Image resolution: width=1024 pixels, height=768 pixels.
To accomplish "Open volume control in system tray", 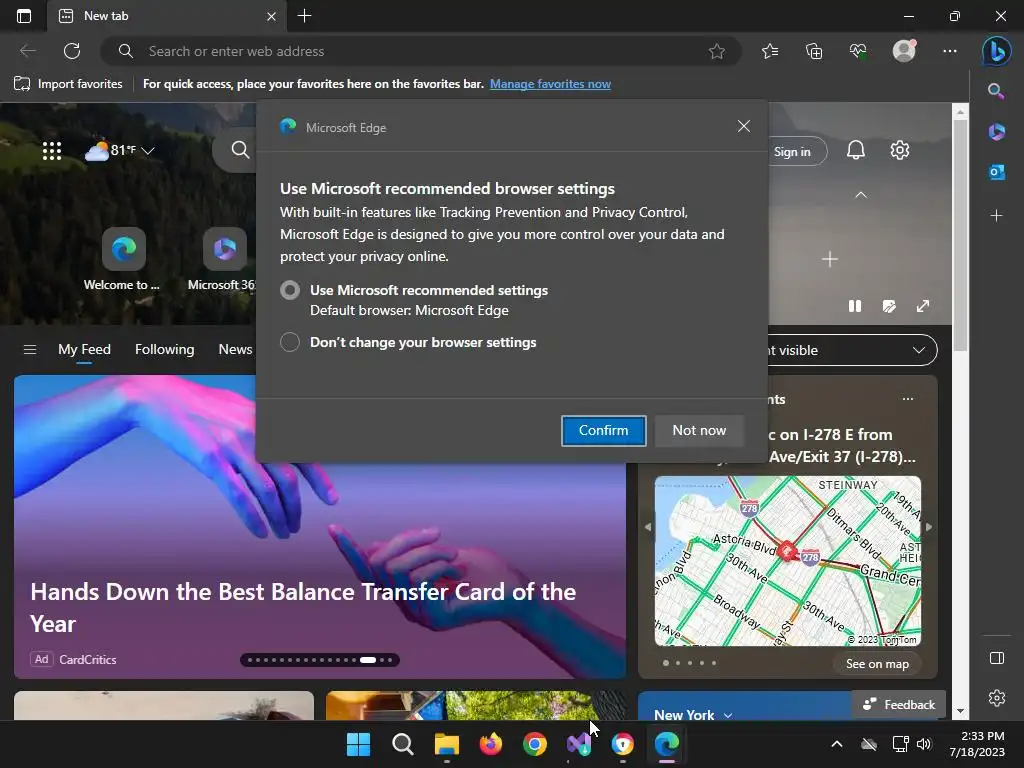I will tap(923, 744).
